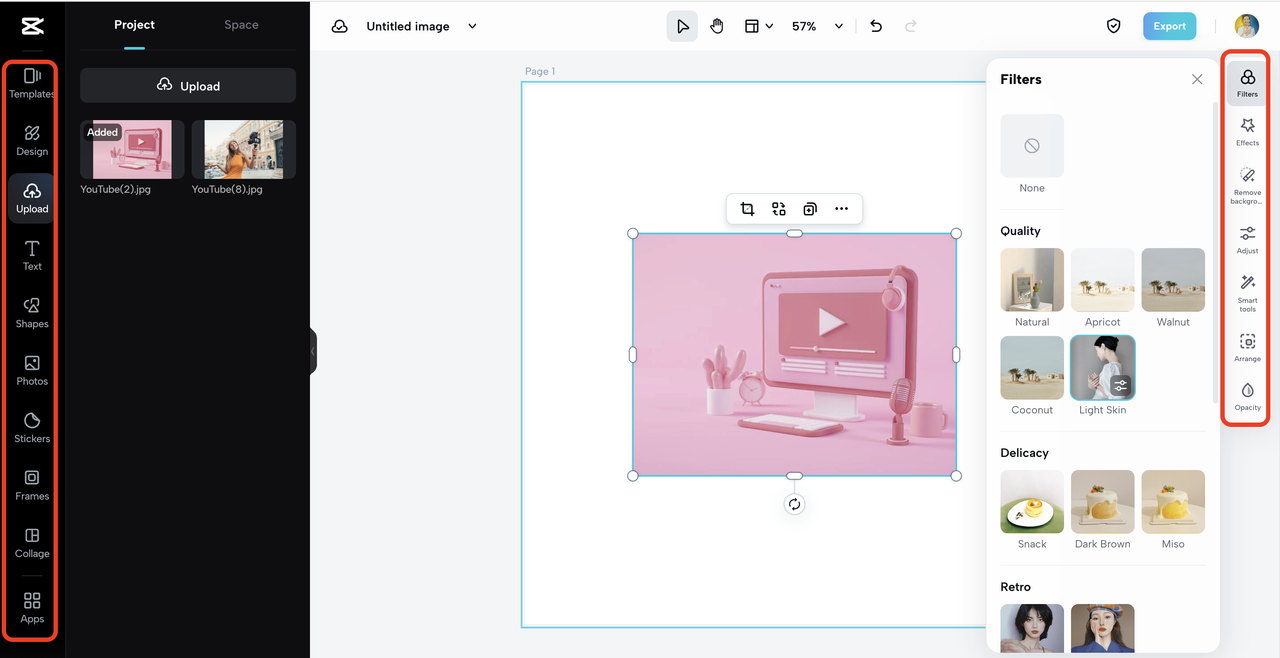Click the cloud save status icon
Screen dimensions: 1280x658
point(340,26)
